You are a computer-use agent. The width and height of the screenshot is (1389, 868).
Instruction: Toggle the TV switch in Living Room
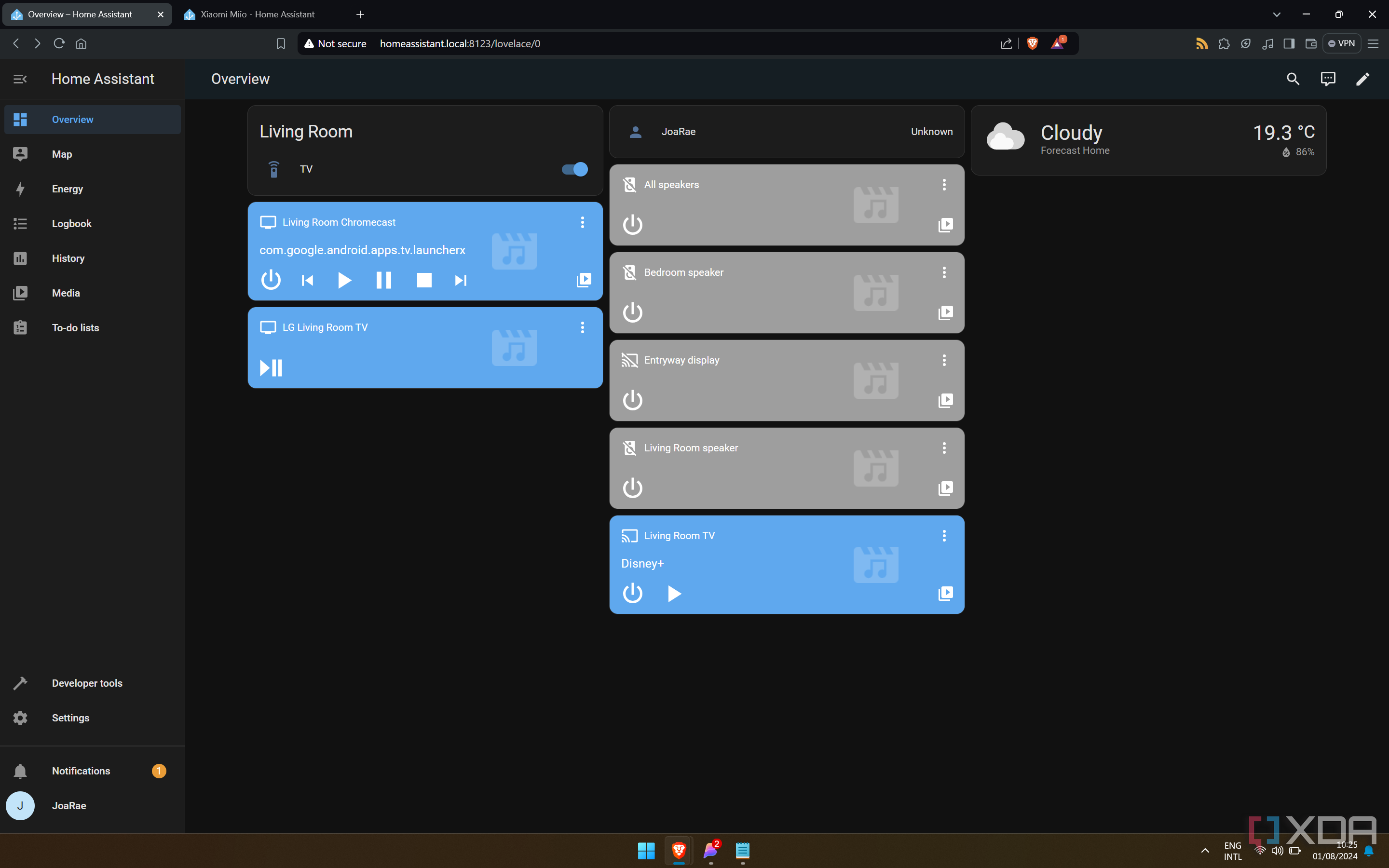pyautogui.click(x=575, y=168)
